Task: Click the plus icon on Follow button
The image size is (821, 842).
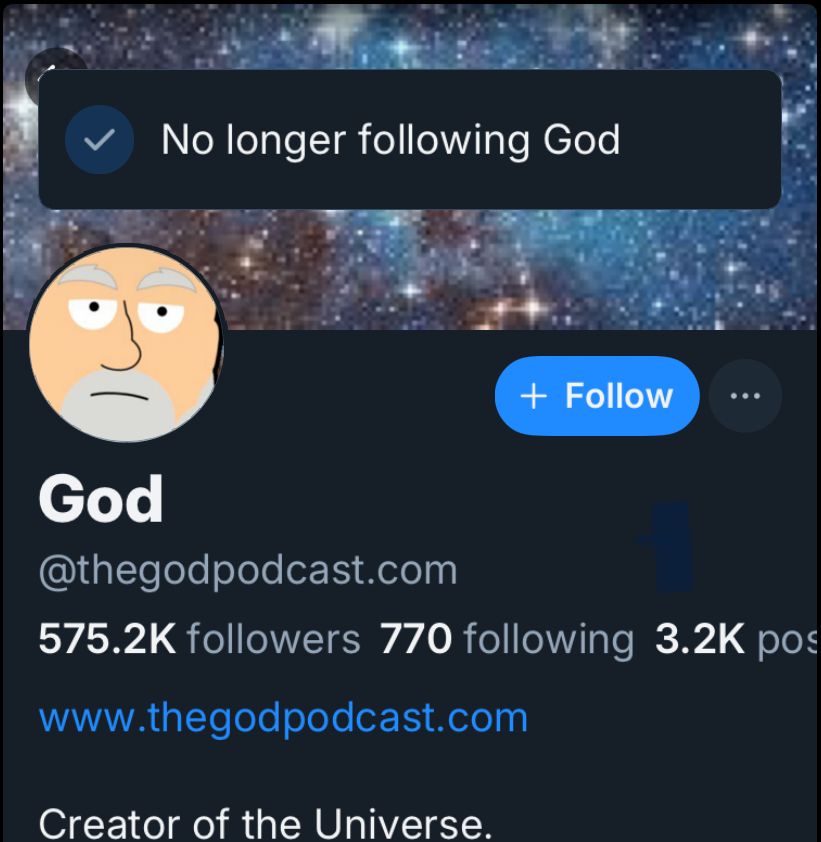Action: pyautogui.click(x=533, y=396)
